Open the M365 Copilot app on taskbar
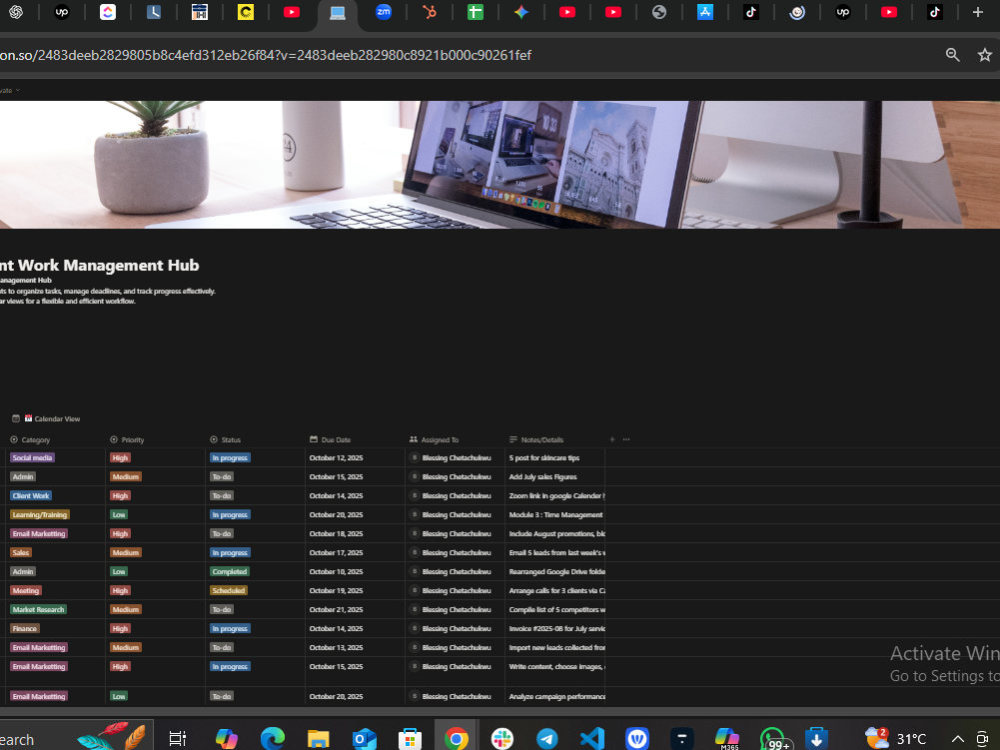This screenshot has height=750, width=1000. pos(726,739)
